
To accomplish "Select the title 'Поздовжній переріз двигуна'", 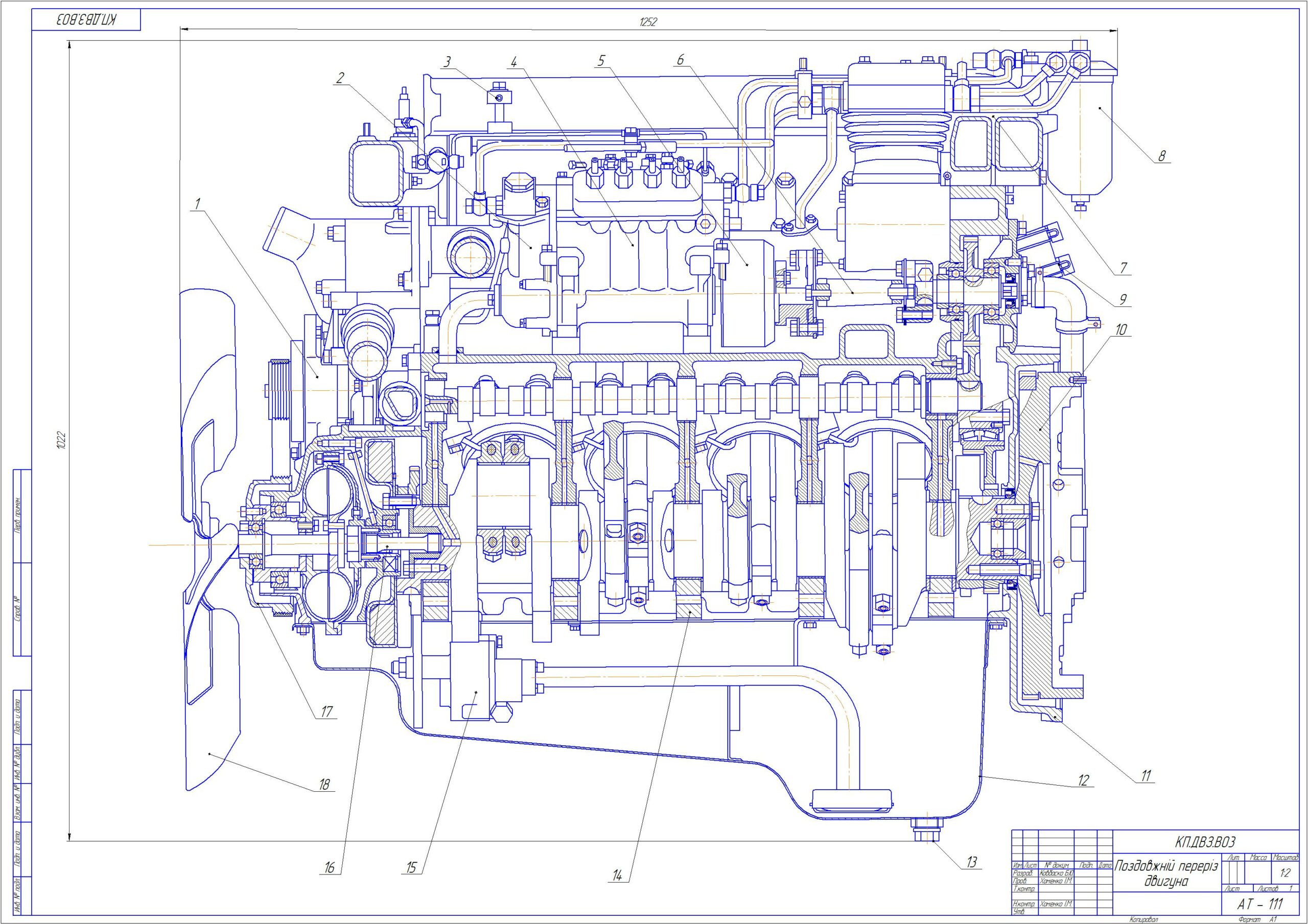I will click(x=1166, y=873).
